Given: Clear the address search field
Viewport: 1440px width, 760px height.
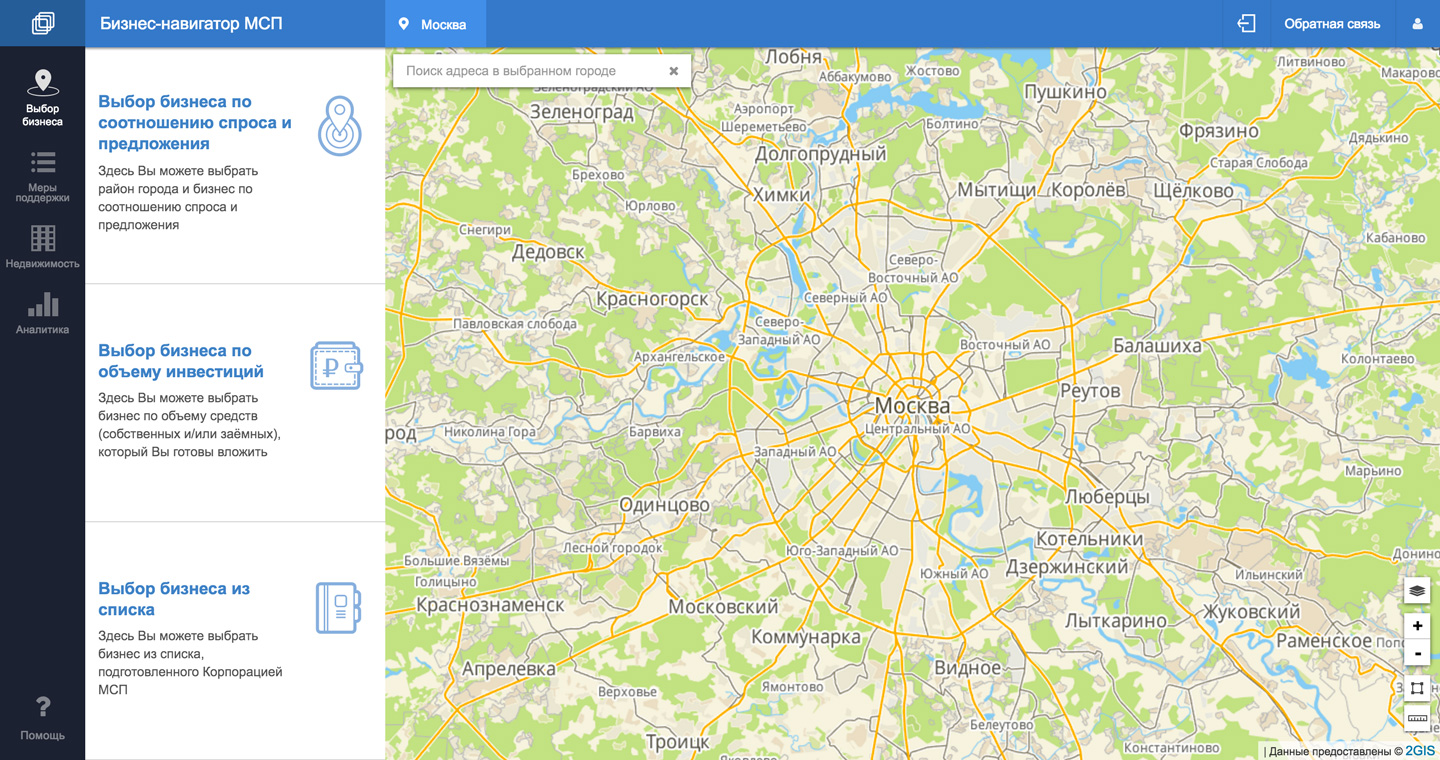Looking at the screenshot, I should pos(673,71).
